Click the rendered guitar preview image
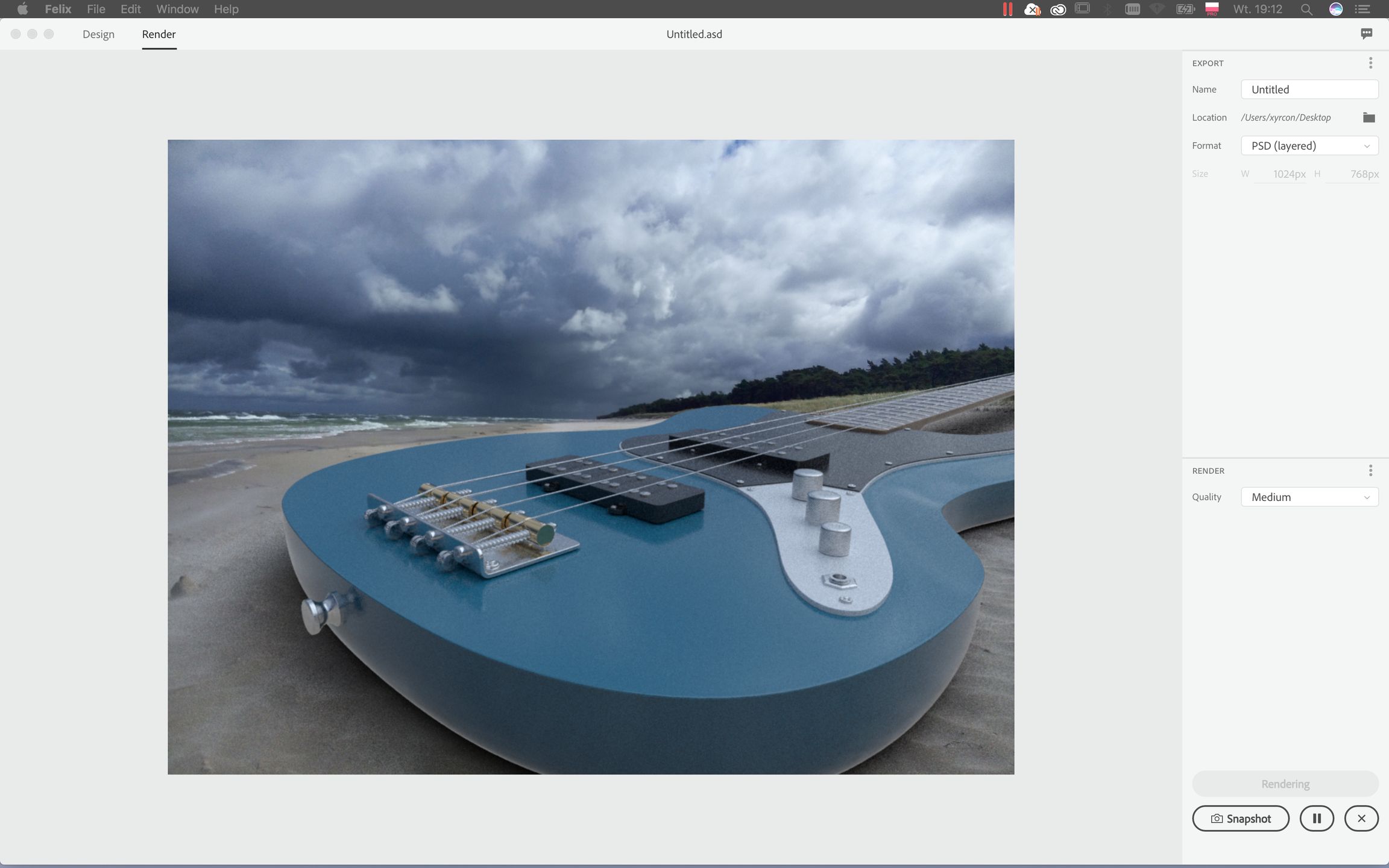Image resolution: width=1389 pixels, height=868 pixels. point(591,457)
